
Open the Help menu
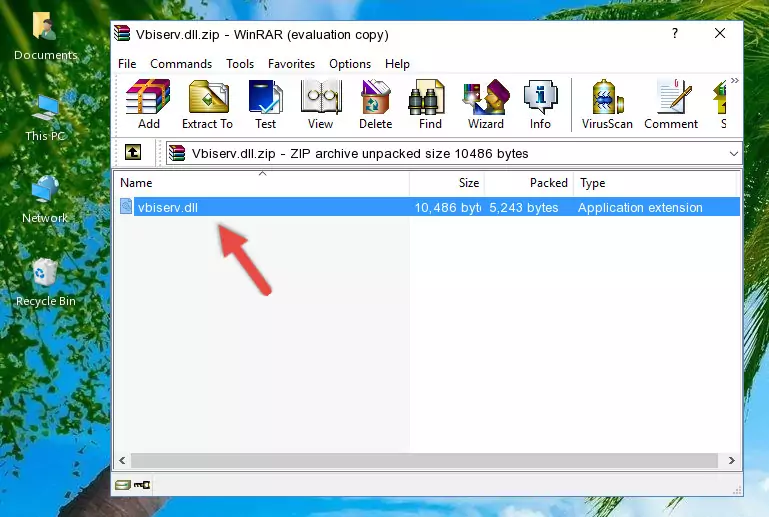(x=397, y=64)
